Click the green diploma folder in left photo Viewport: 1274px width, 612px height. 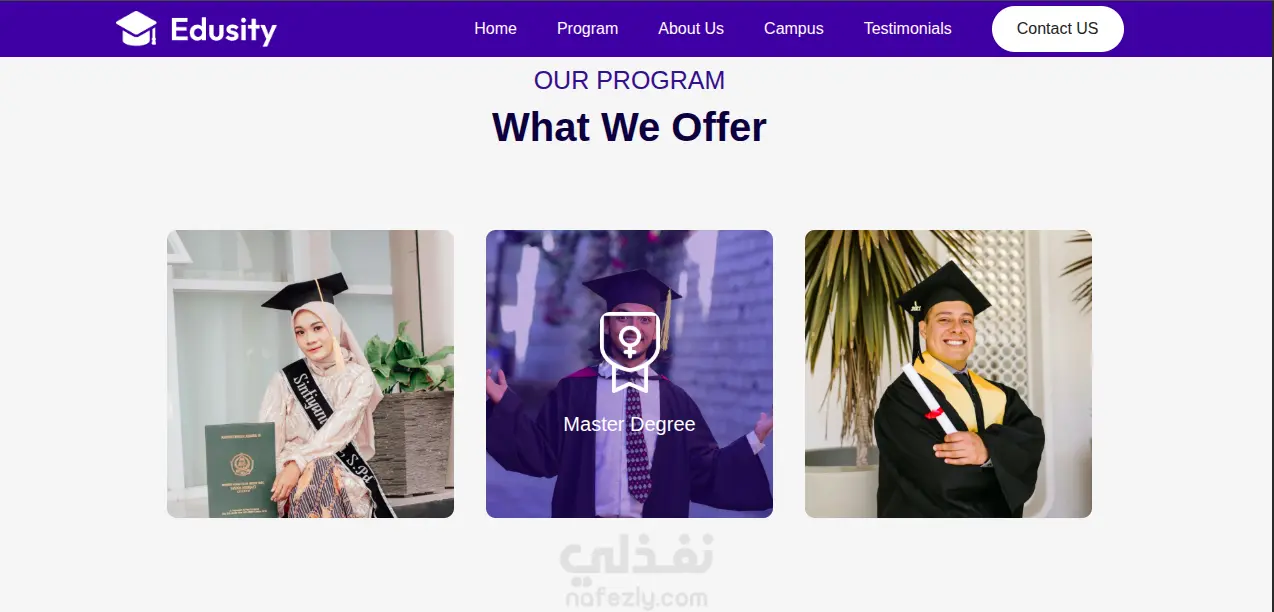tap(240, 469)
